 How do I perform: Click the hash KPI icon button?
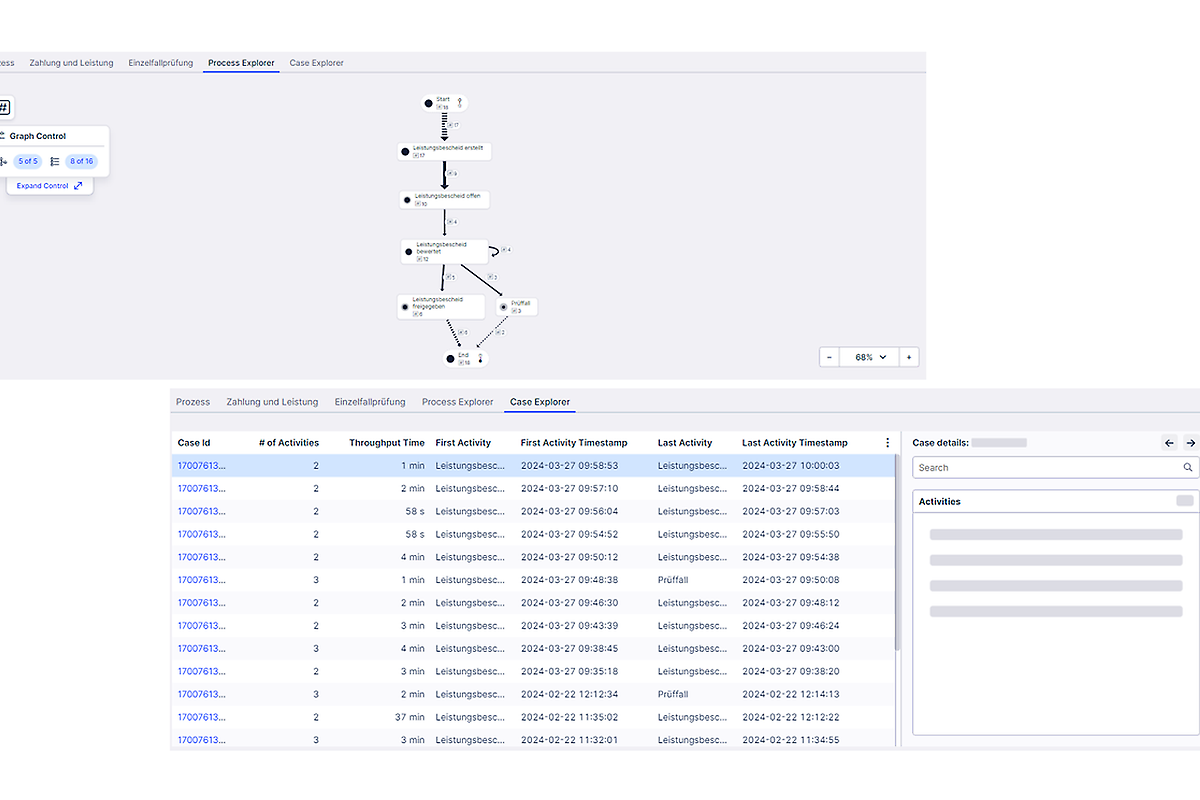[x=4, y=108]
